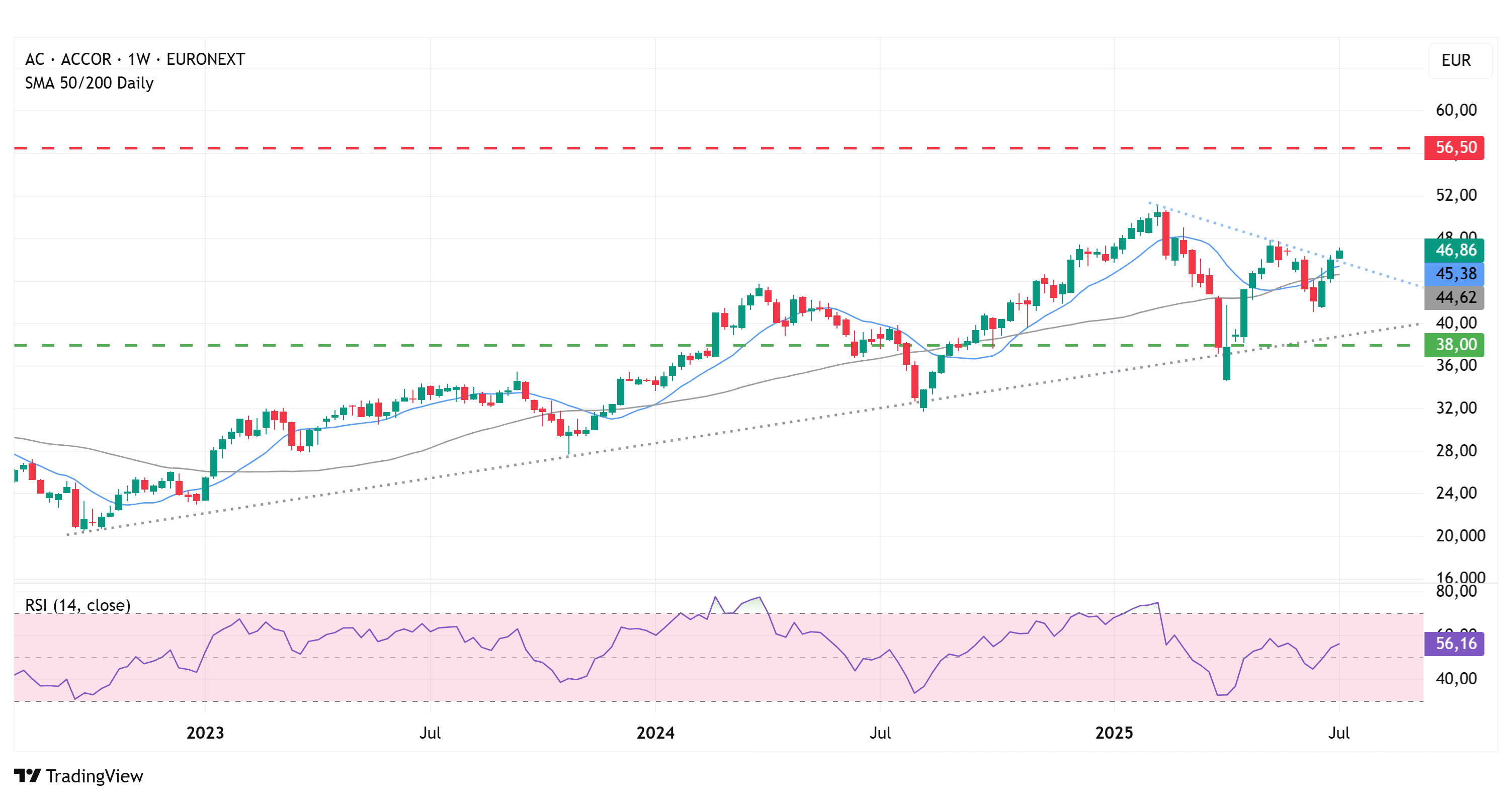
Task: Click the 2023 time axis label
Action: coord(205,733)
